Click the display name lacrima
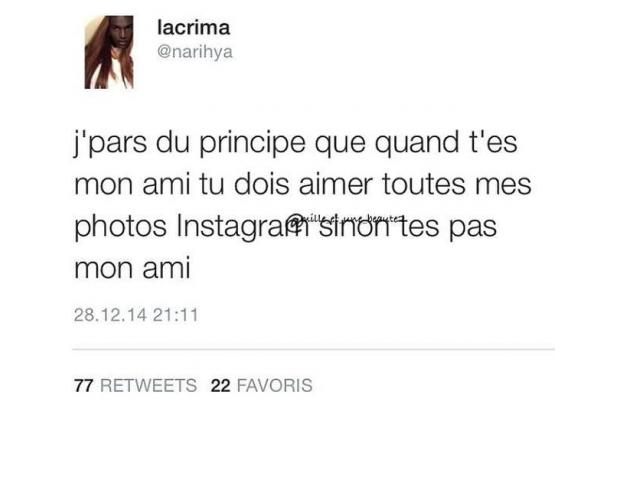Image resolution: width=620 pixels, height=490 pixels. (193, 28)
